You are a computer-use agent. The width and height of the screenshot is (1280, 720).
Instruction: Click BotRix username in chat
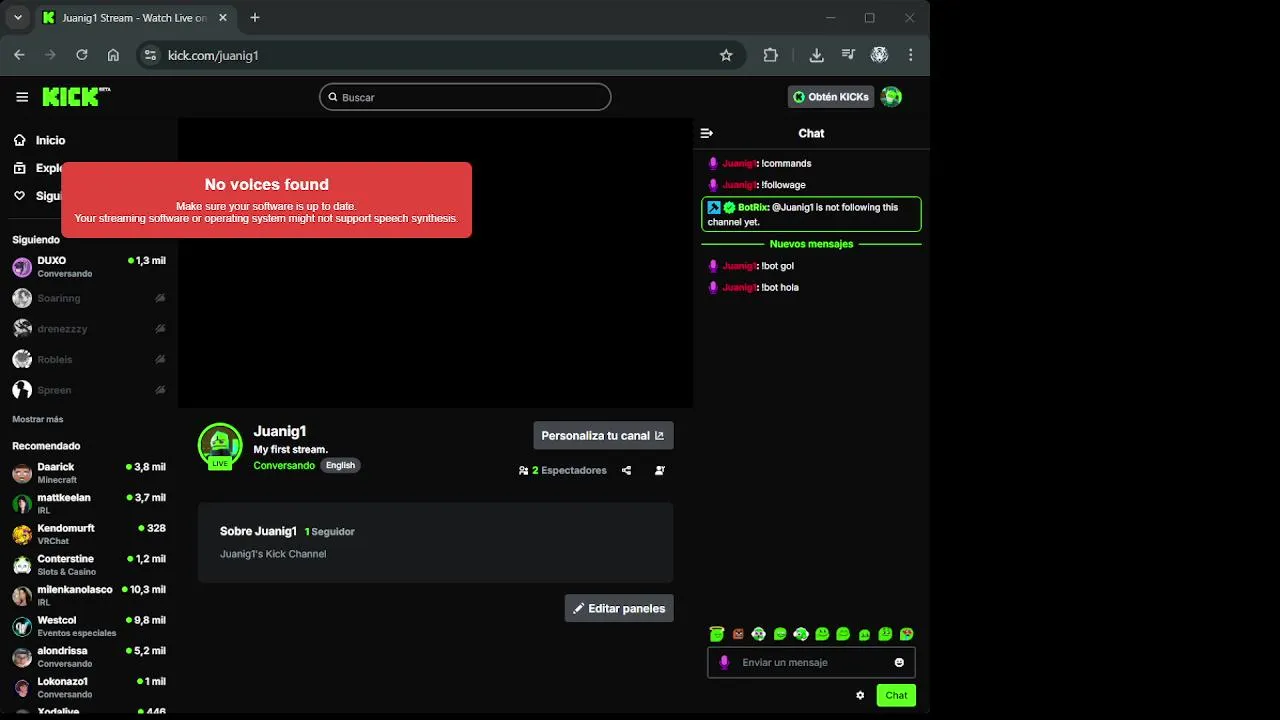(752, 208)
